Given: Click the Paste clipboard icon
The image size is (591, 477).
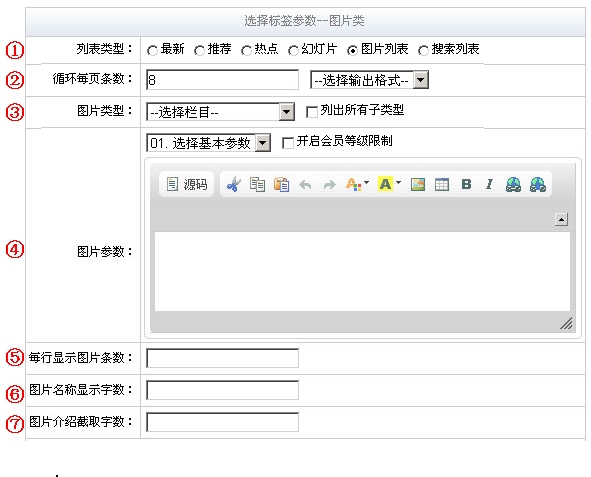Looking at the screenshot, I should point(282,184).
